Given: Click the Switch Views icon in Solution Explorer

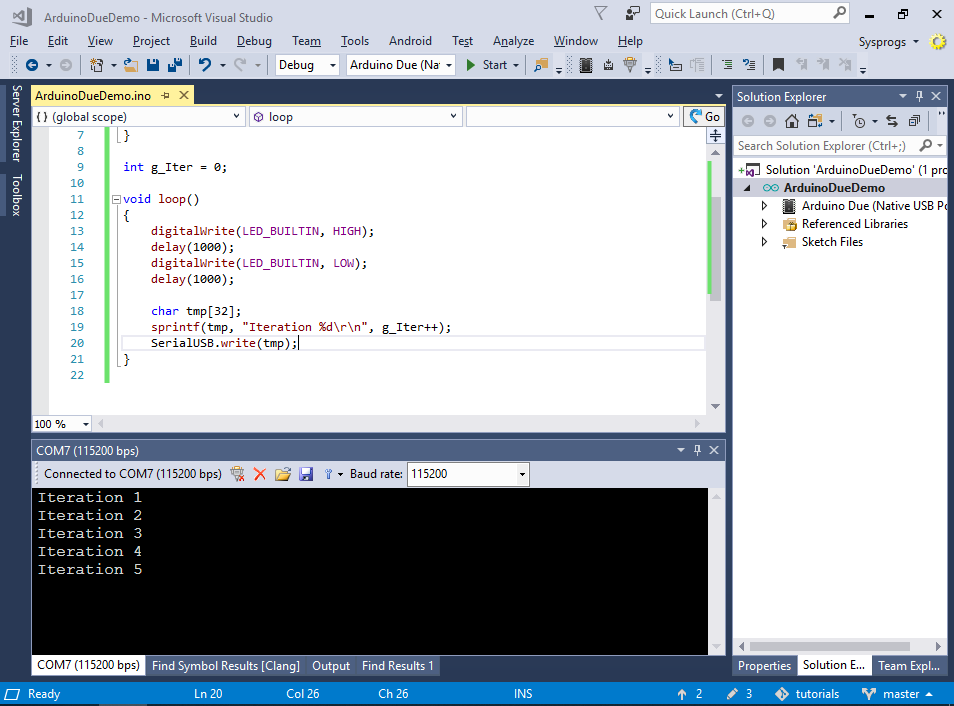Looking at the screenshot, I should [x=815, y=121].
